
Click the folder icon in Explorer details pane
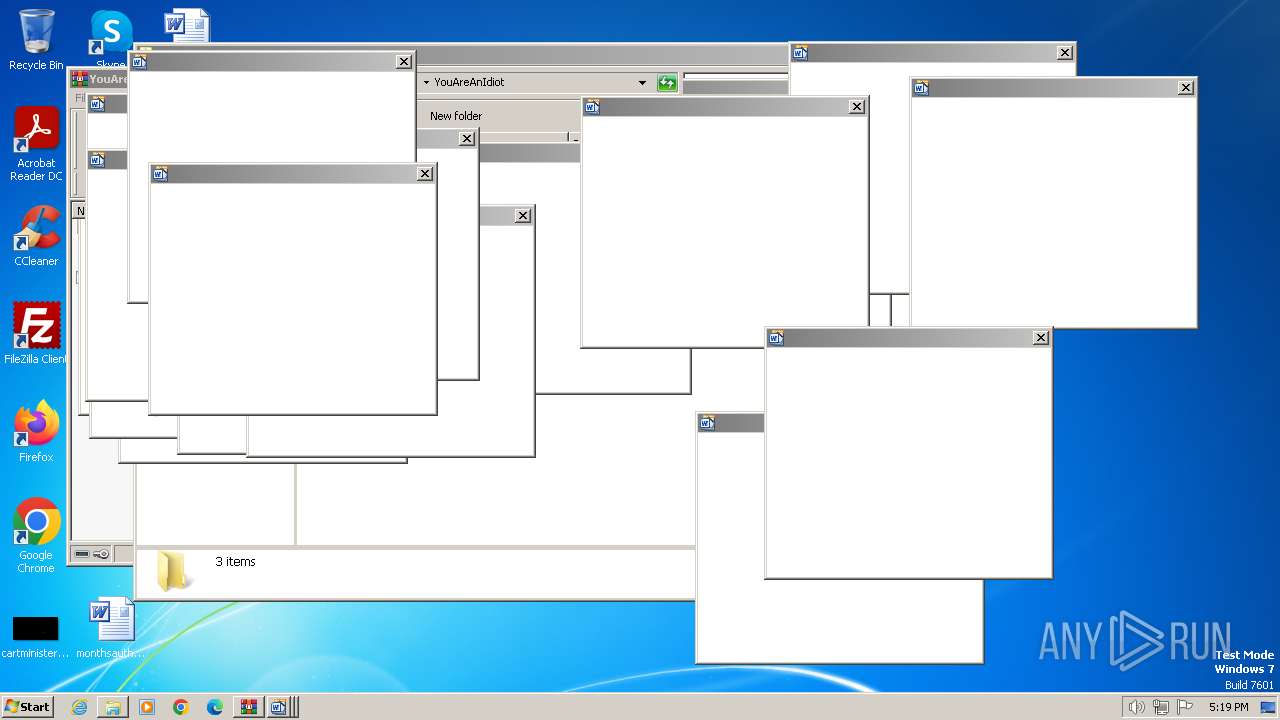coord(173,570)
